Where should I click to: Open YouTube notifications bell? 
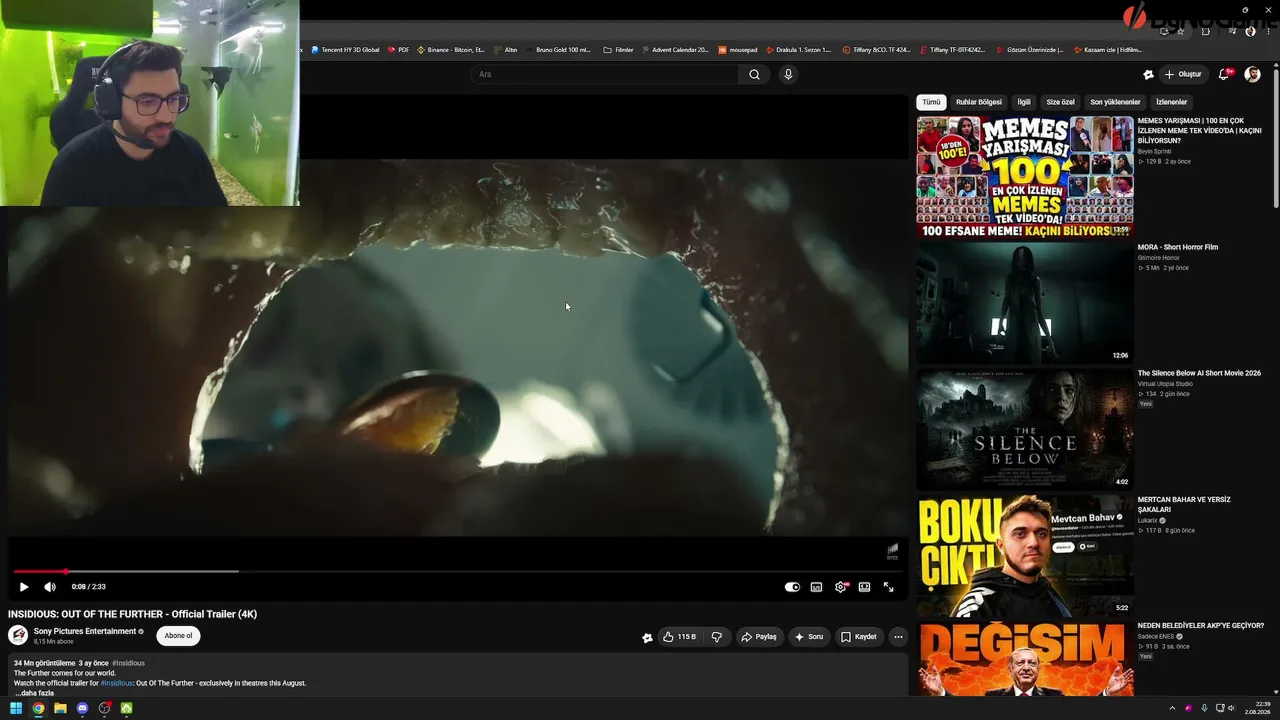pos(1224,74)
